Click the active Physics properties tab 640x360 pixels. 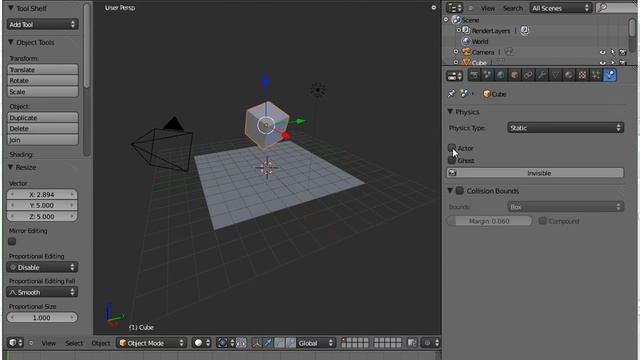tap(610, 75)
